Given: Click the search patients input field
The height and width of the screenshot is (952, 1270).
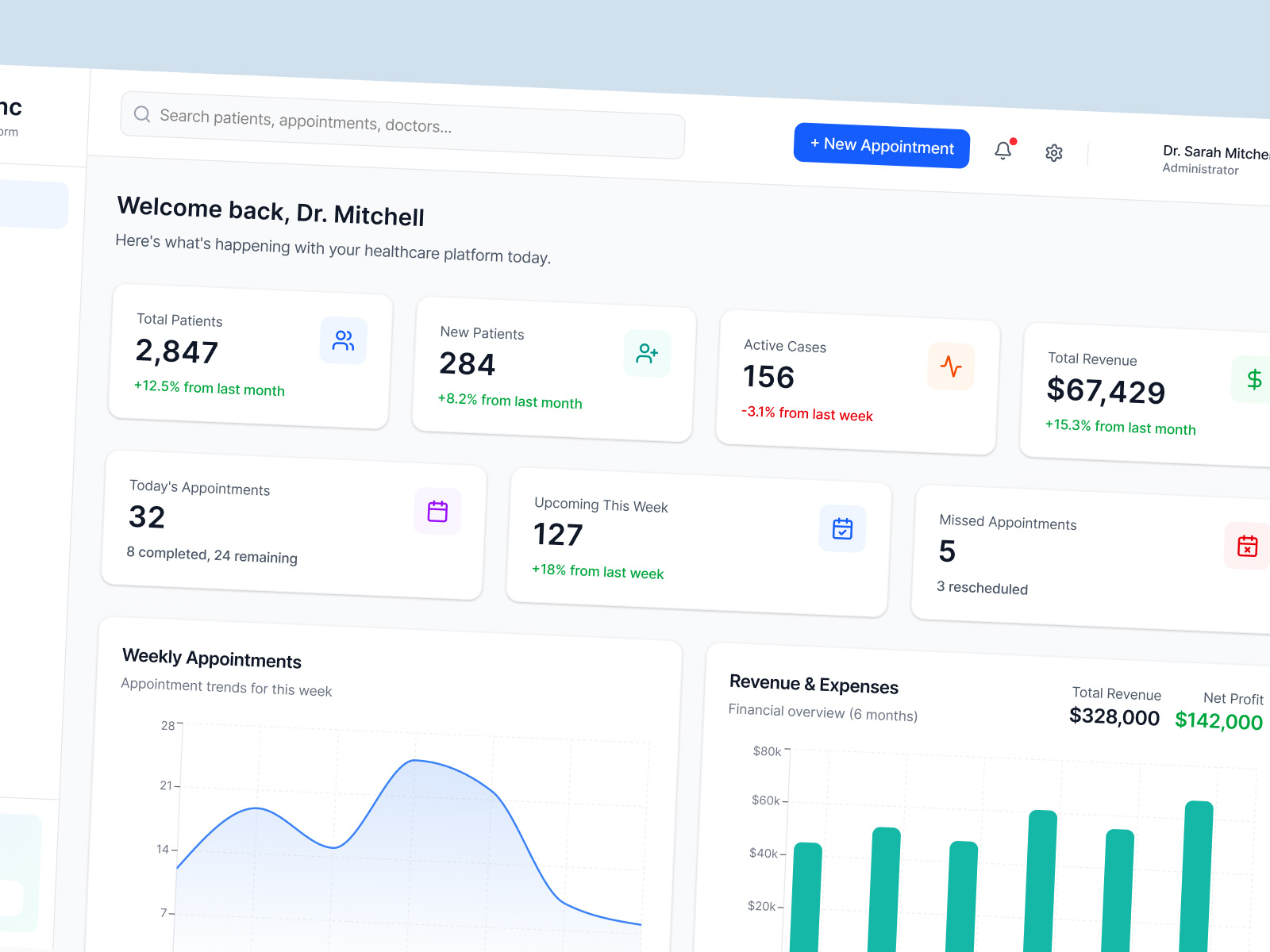Looking at the screenshot, I should point(402,125).
